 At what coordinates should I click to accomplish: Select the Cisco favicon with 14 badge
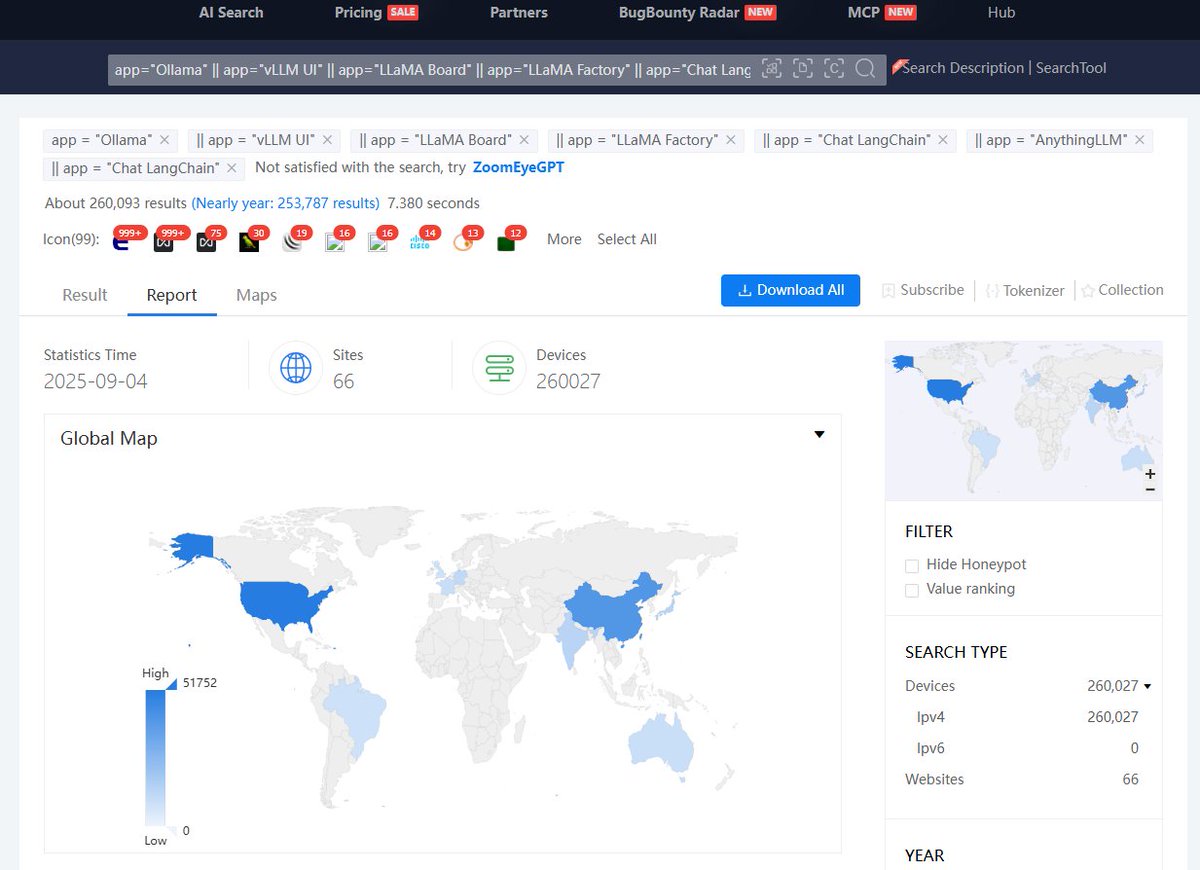(x=420, y=242)
